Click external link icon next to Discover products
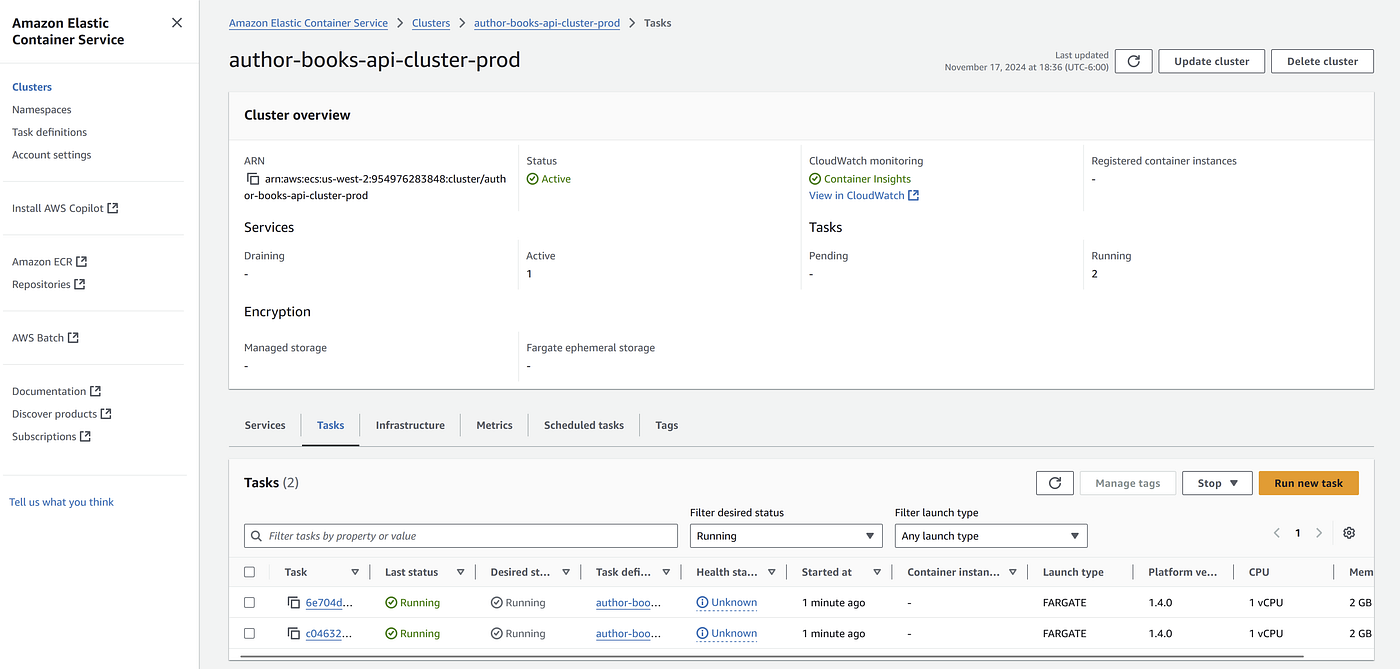The height and width of the screenshot is (669, 1400). (x=106, y=414)
